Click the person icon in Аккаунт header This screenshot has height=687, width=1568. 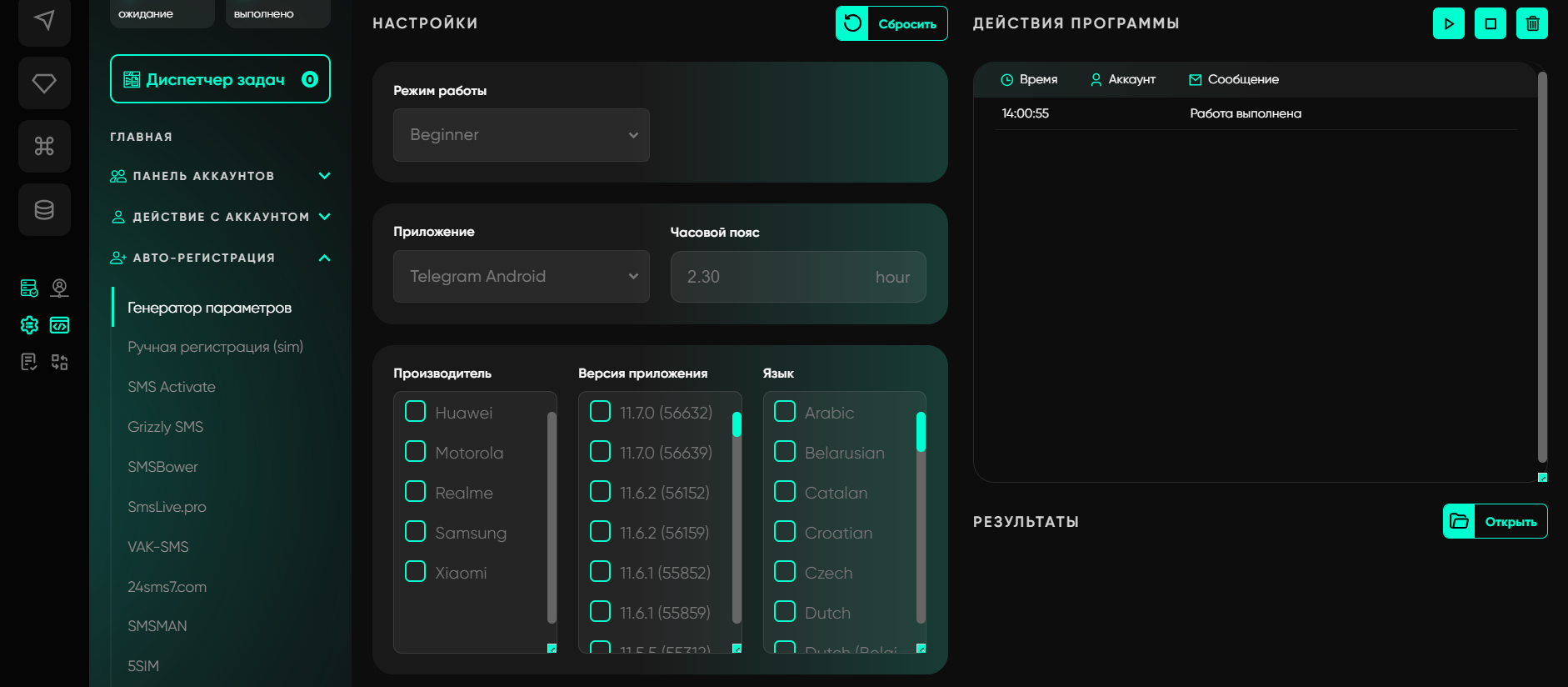tap(1096, 79)
